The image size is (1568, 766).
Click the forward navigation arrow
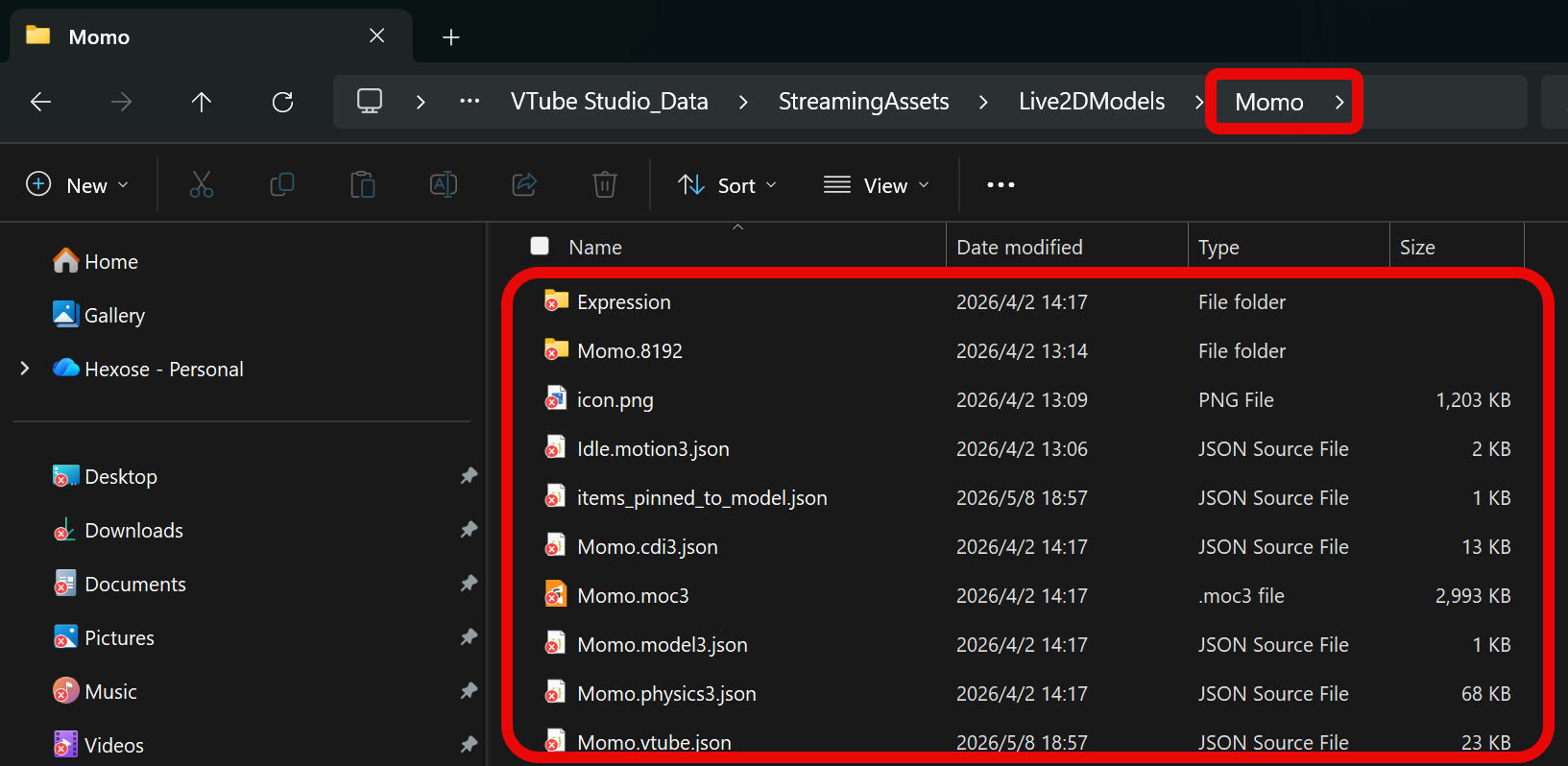click(x=121, y=102)
